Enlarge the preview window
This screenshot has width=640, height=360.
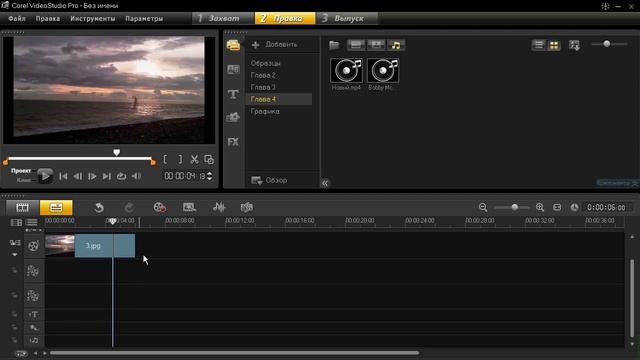209,160
